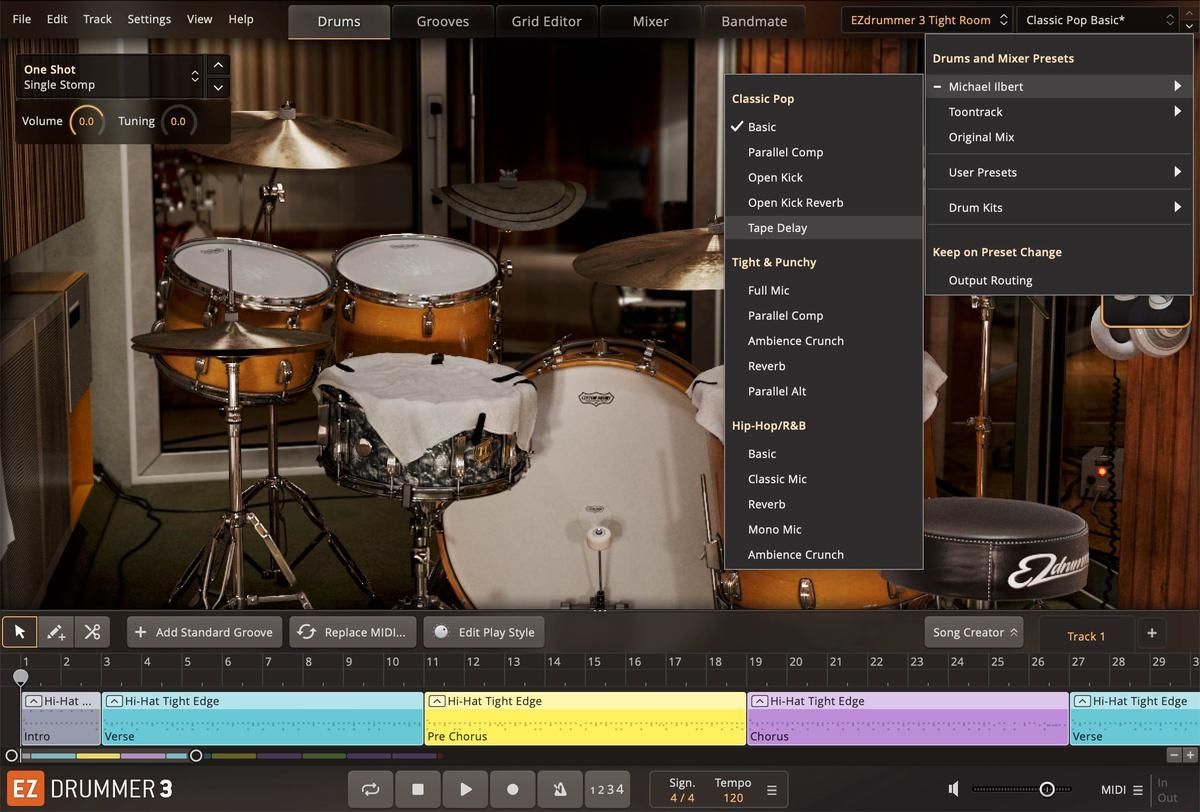Viewport: 1200px width, 812px height.
Task: Toggle the 1234 count-in button
Action: coord(607,789)
